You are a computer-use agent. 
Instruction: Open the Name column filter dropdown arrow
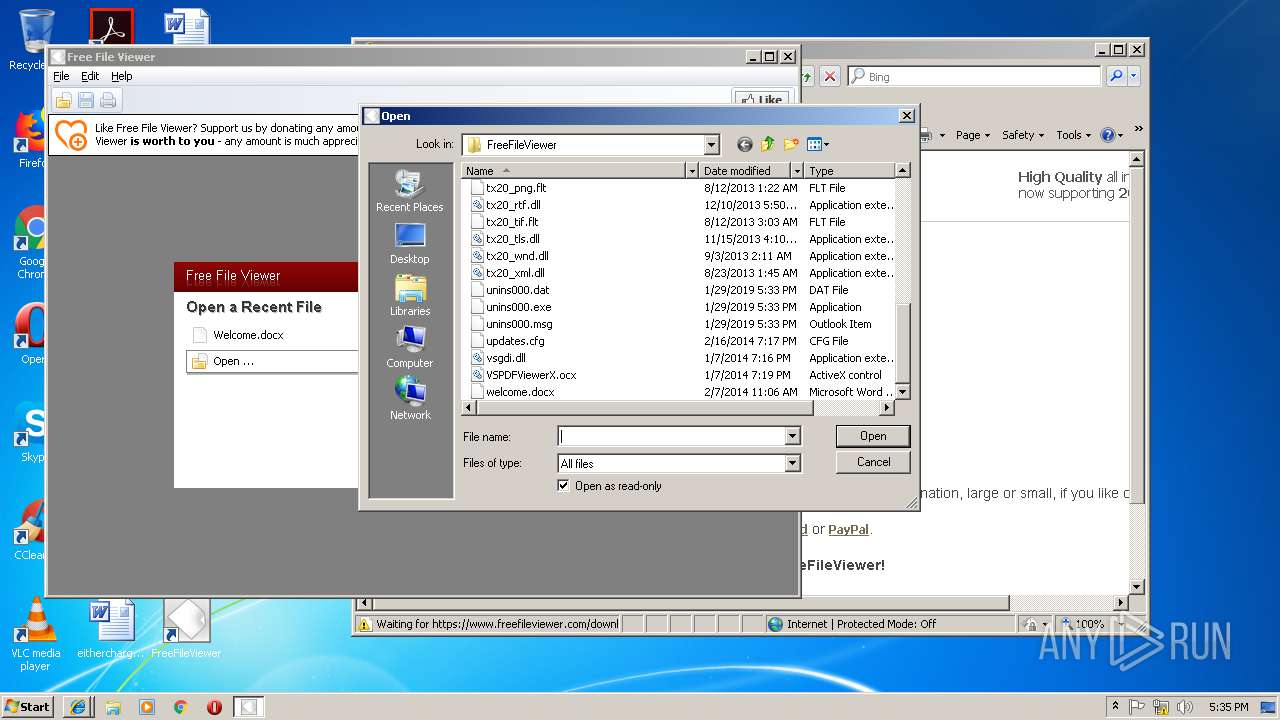[691, 171]
